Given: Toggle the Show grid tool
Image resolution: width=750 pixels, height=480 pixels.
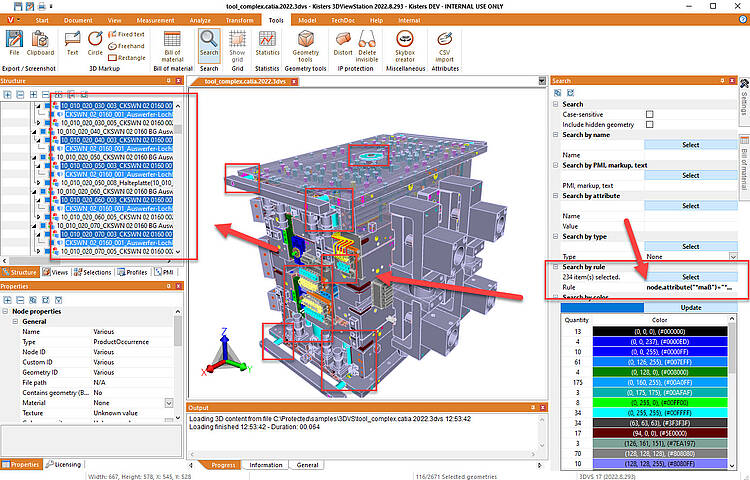Looking at the screenshot, I should [237, 46].
